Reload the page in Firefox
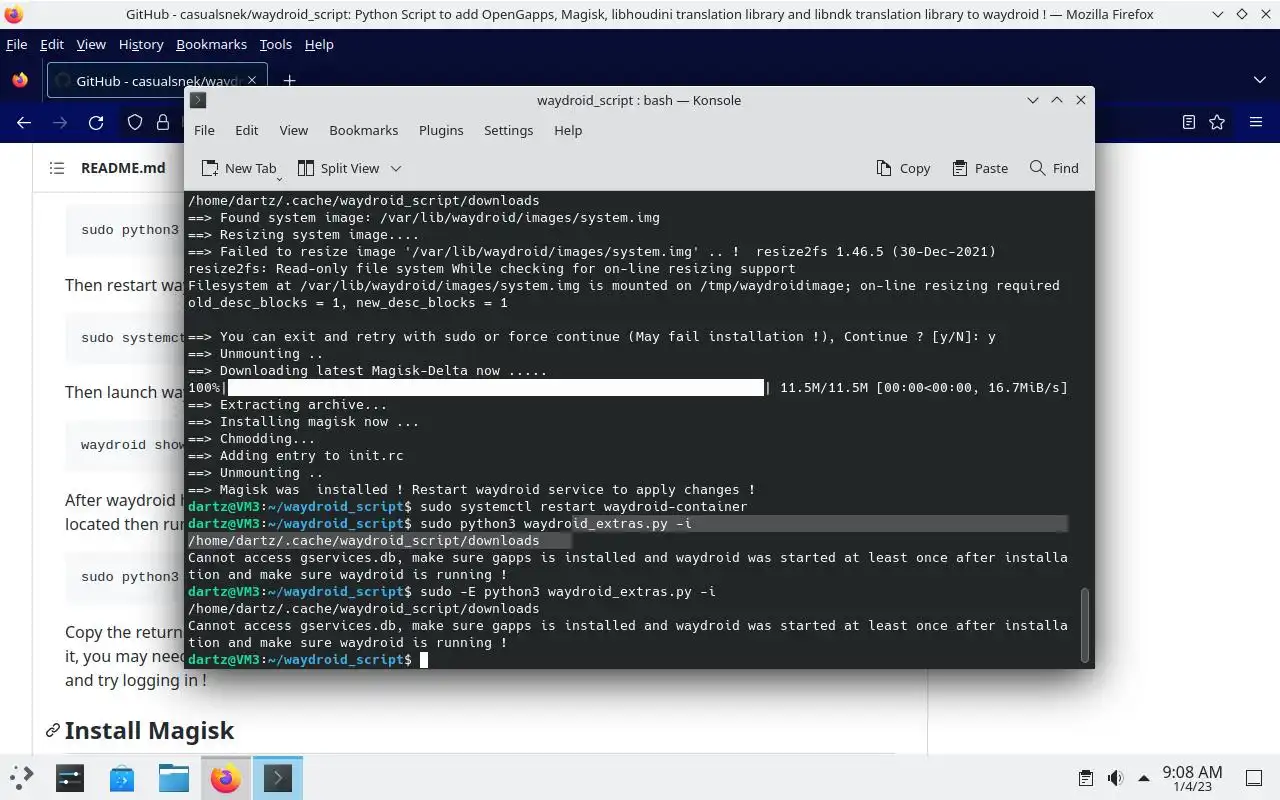The image size is (1280, 800). click(x=96, y=122)
